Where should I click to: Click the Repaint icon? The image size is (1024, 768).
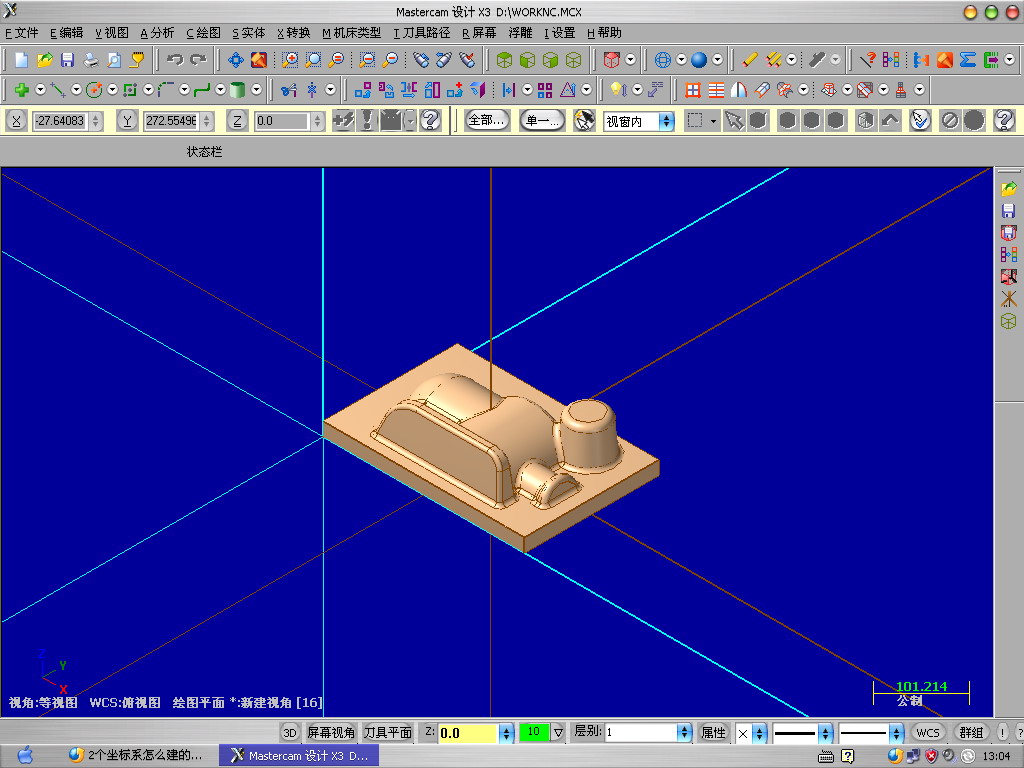pos(259,60)
